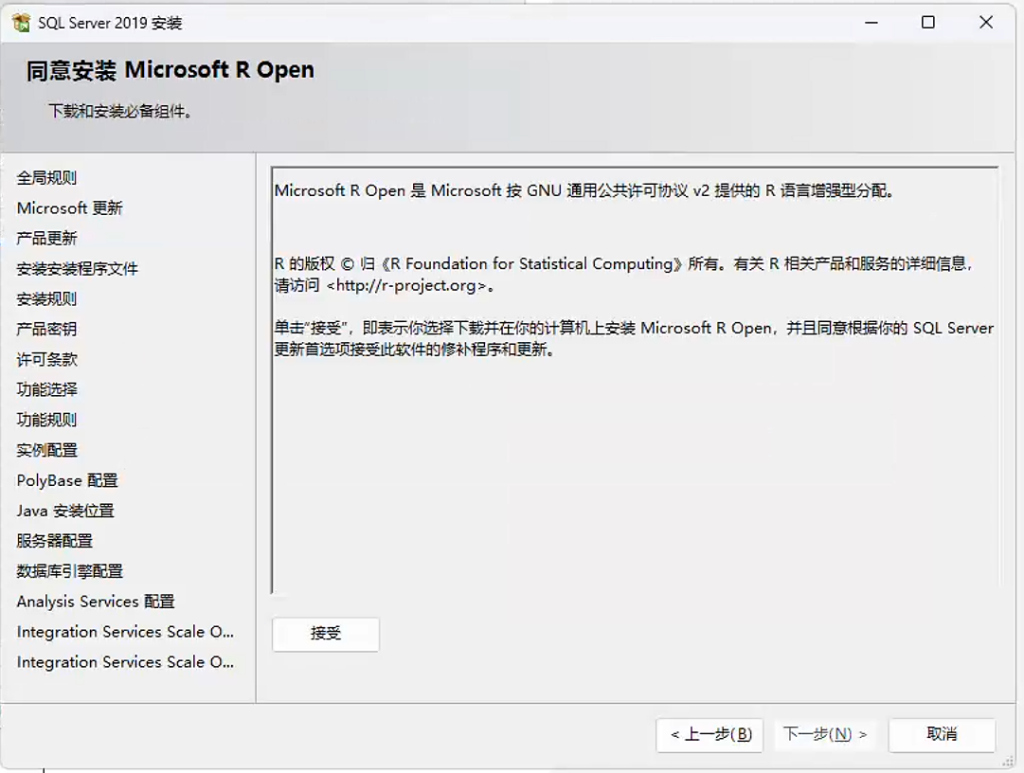Cancel setup with 取消 button
Image resolution: width=1024 pixels, height=773 pixels.
point(942,735)
